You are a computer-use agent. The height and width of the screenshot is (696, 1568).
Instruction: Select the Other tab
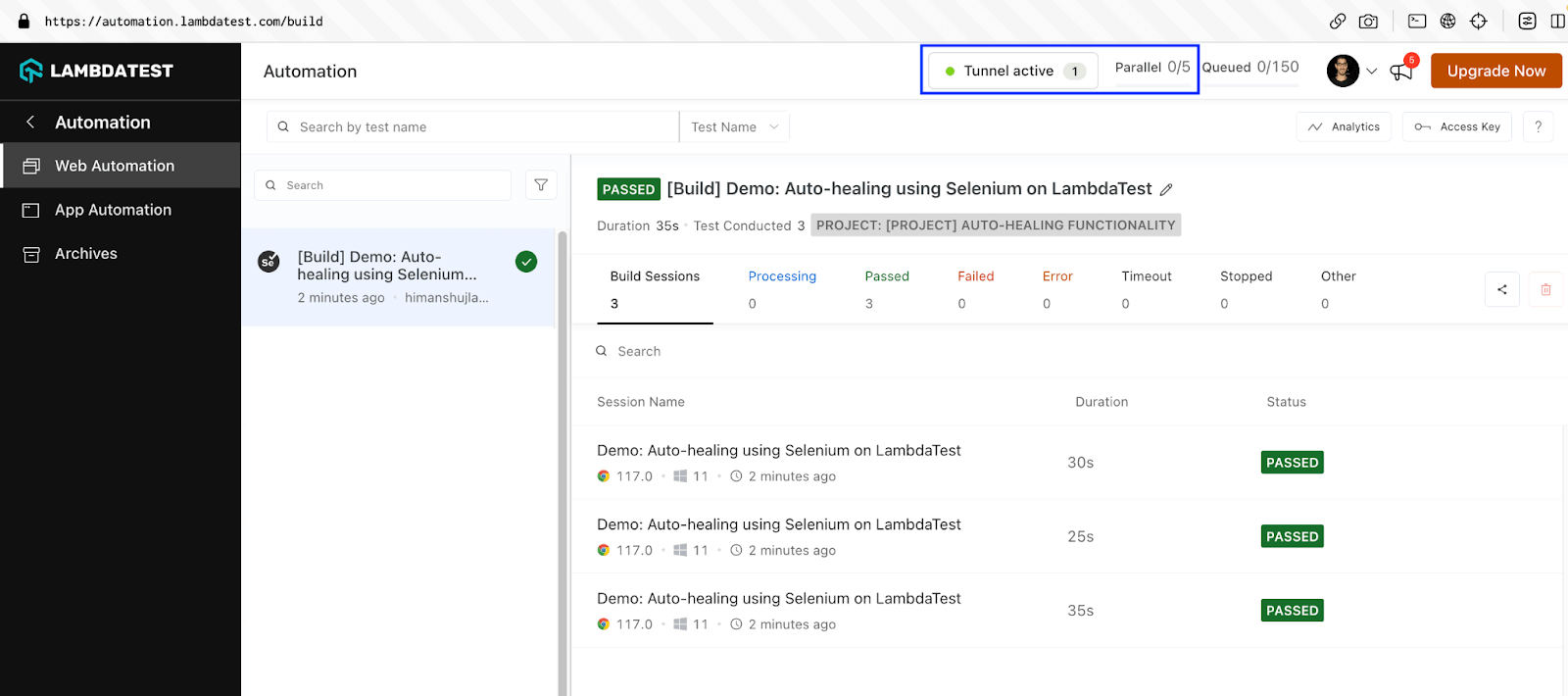(1338, 290)
